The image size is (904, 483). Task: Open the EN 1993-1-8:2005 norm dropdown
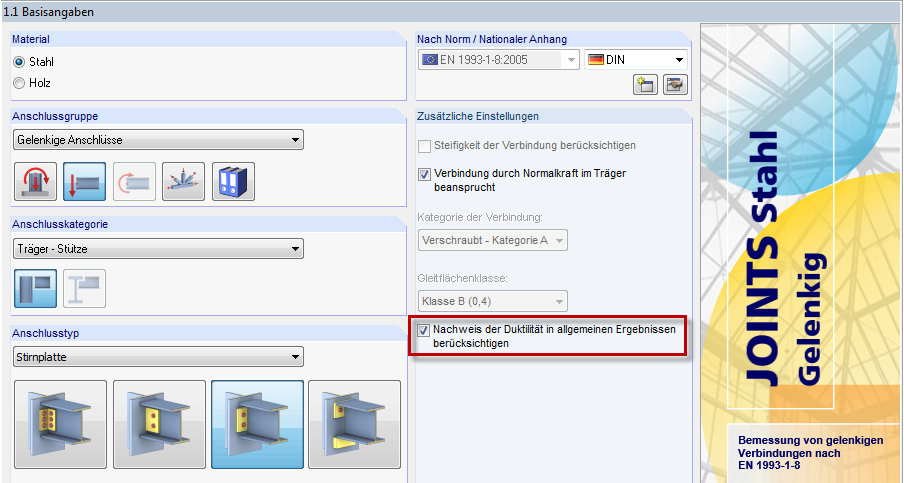[x=499, y=60]
